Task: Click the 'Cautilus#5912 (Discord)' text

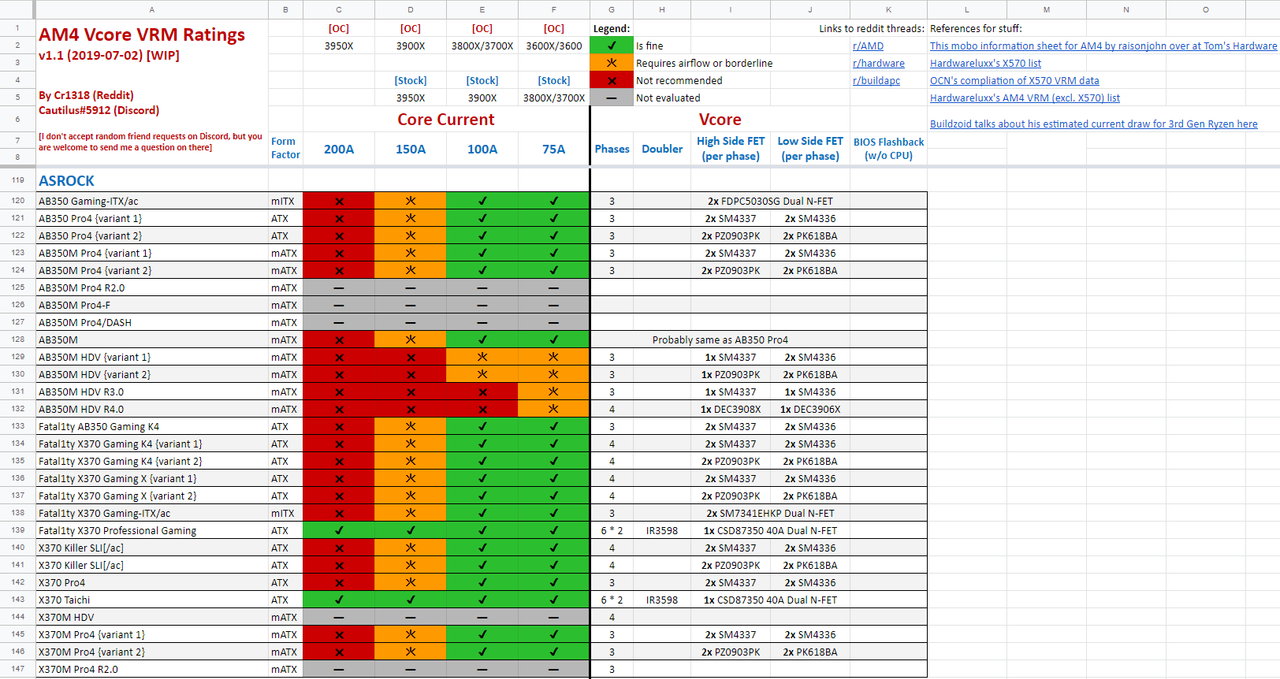Action: pyautogui.click(x=99, y=110)
